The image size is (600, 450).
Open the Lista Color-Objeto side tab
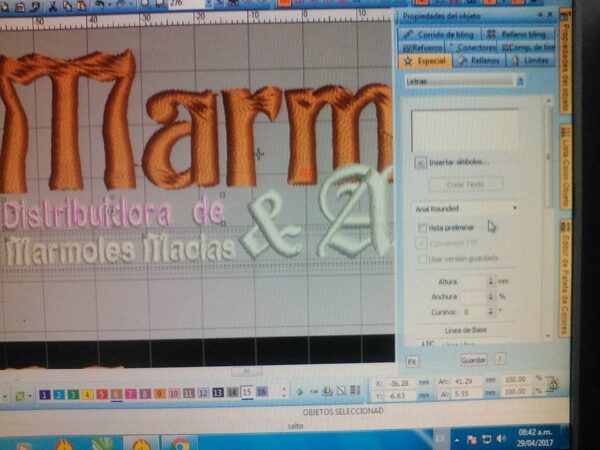566,167
